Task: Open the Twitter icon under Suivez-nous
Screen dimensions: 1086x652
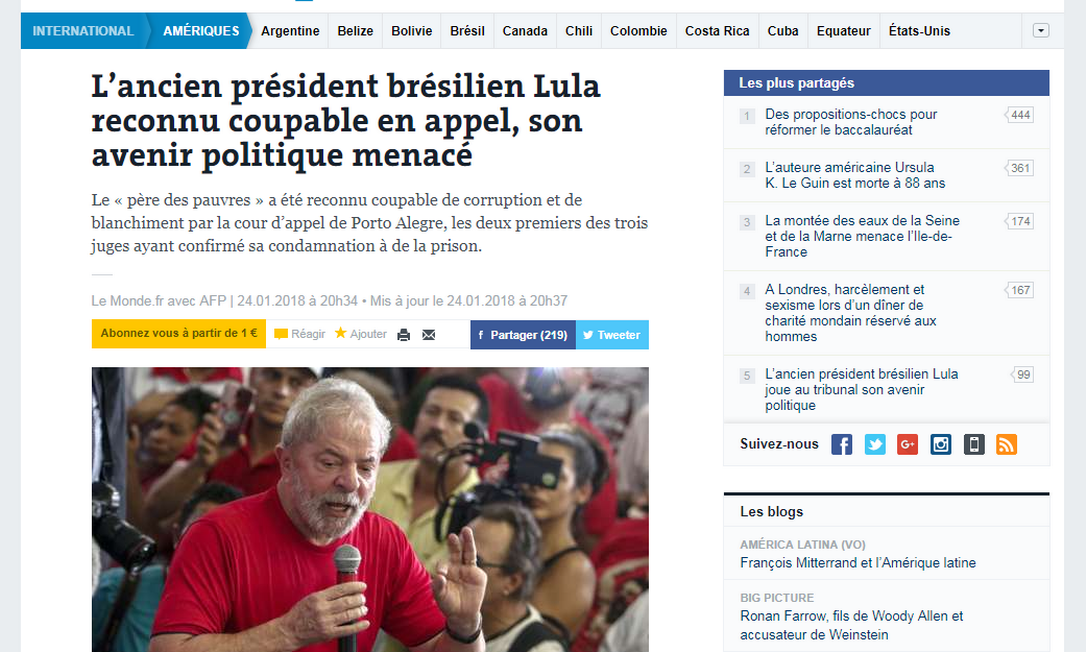Action: 875,444
